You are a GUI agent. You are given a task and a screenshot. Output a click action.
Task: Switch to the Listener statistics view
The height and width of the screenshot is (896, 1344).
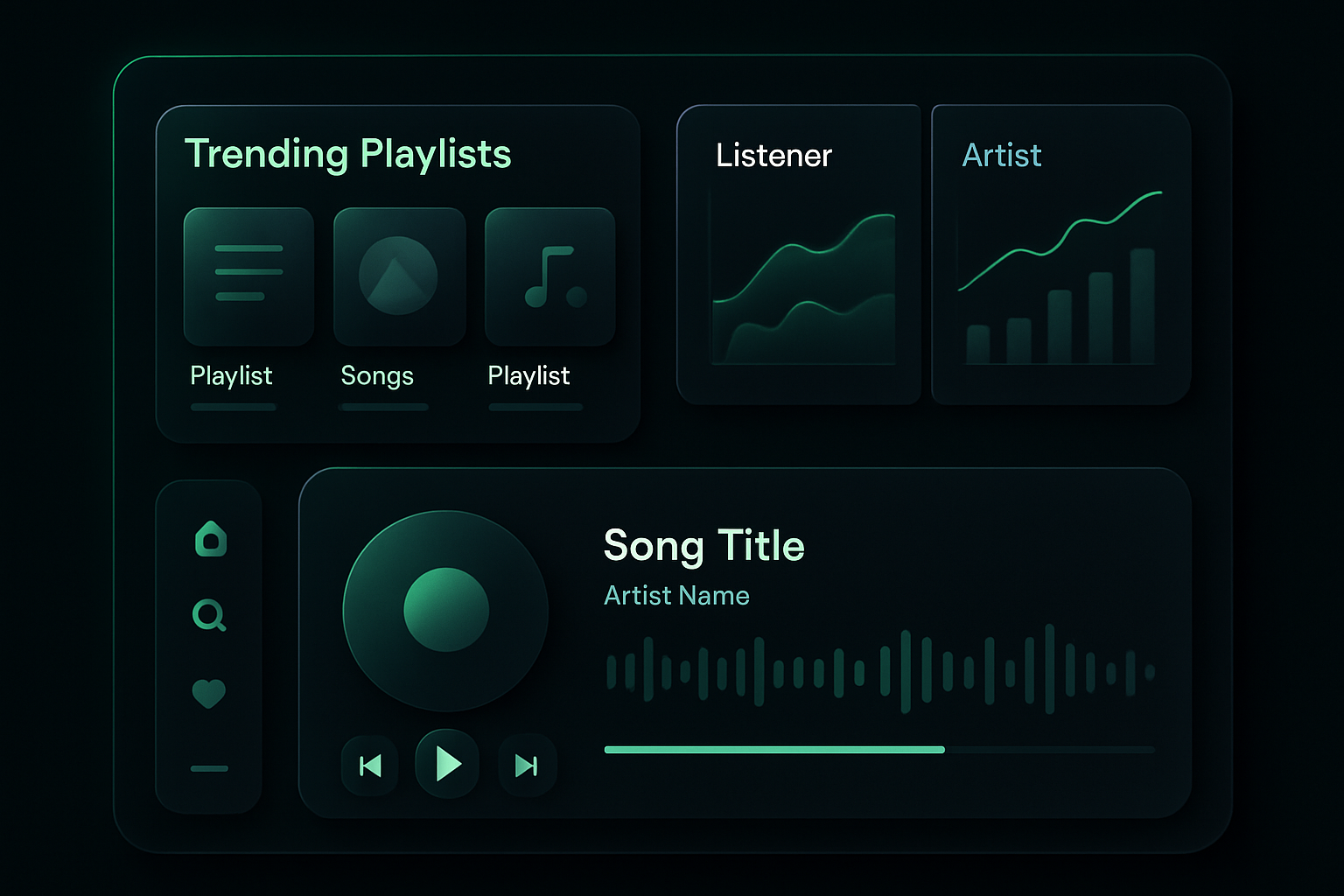(773, 156)
